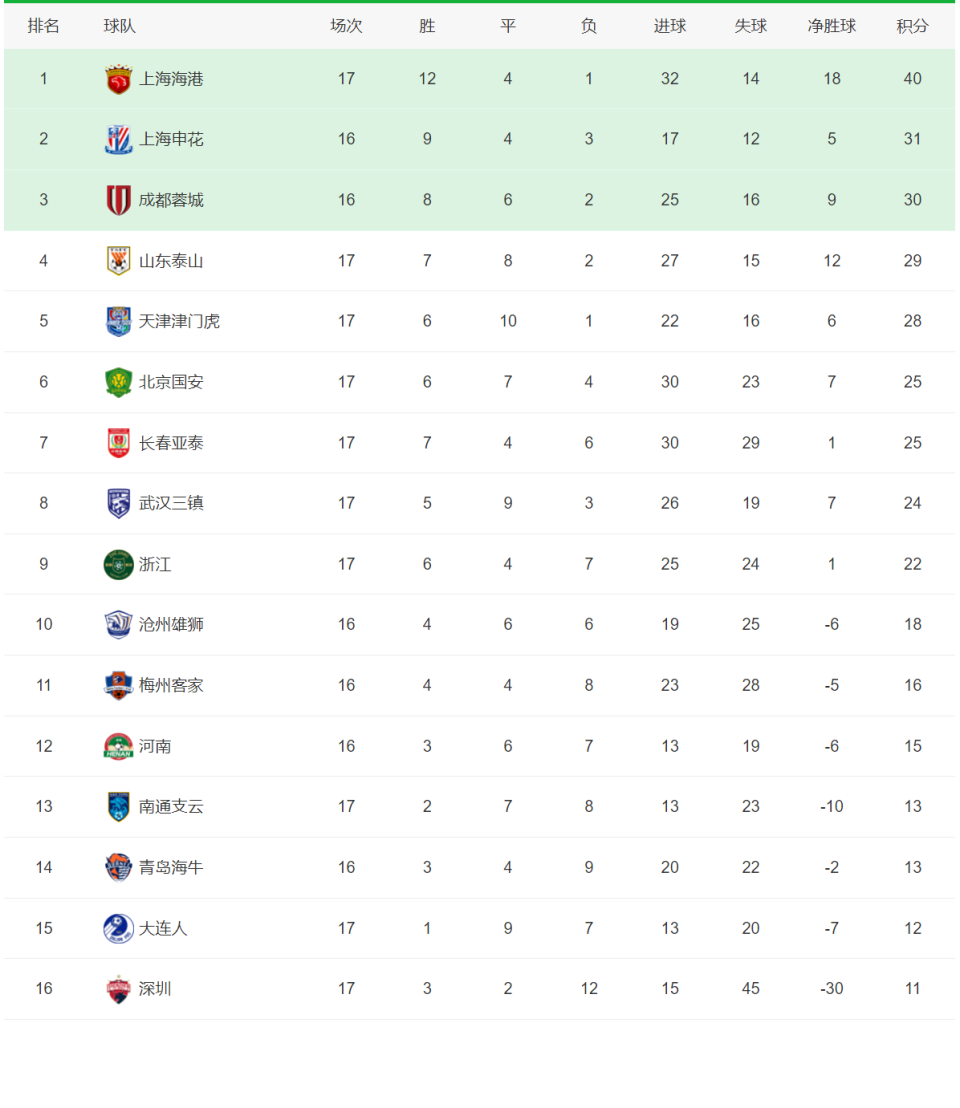Click the 浙江 round green logo
This screenshot has width=960, height=1108.
119,564
